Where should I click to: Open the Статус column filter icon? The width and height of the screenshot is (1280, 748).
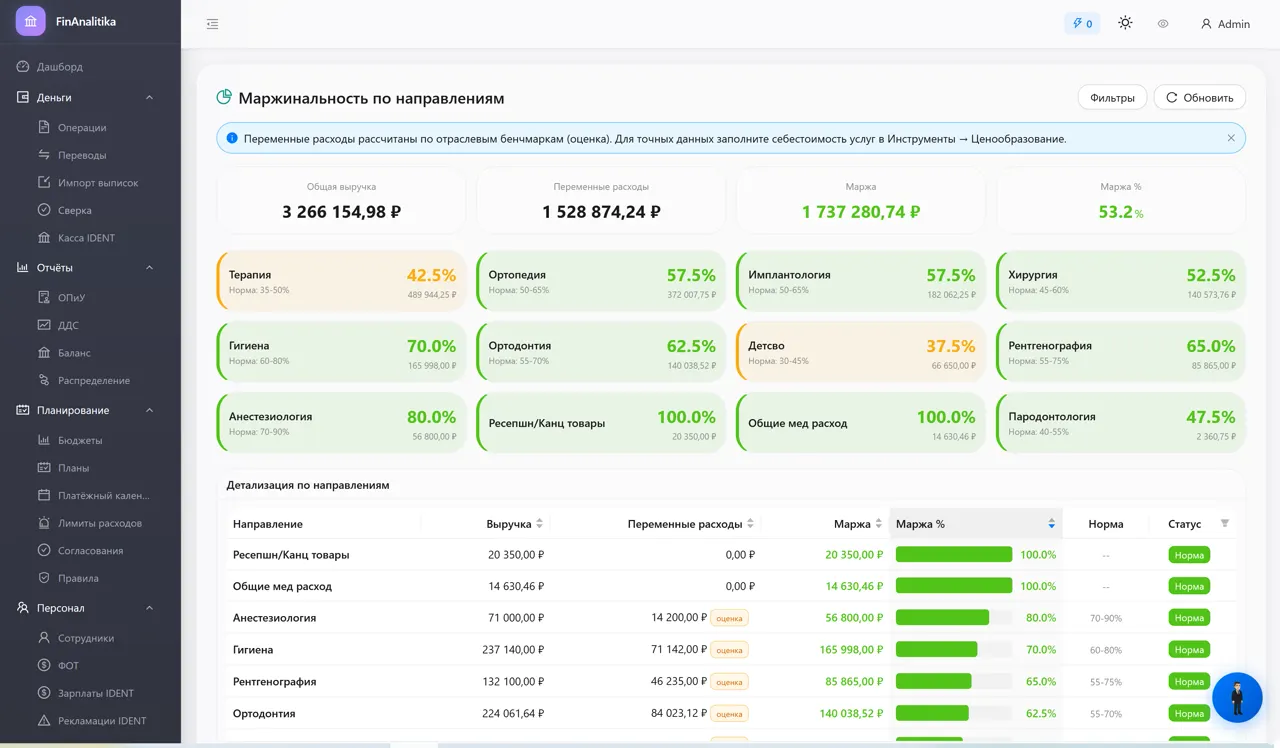(1225, 523)
